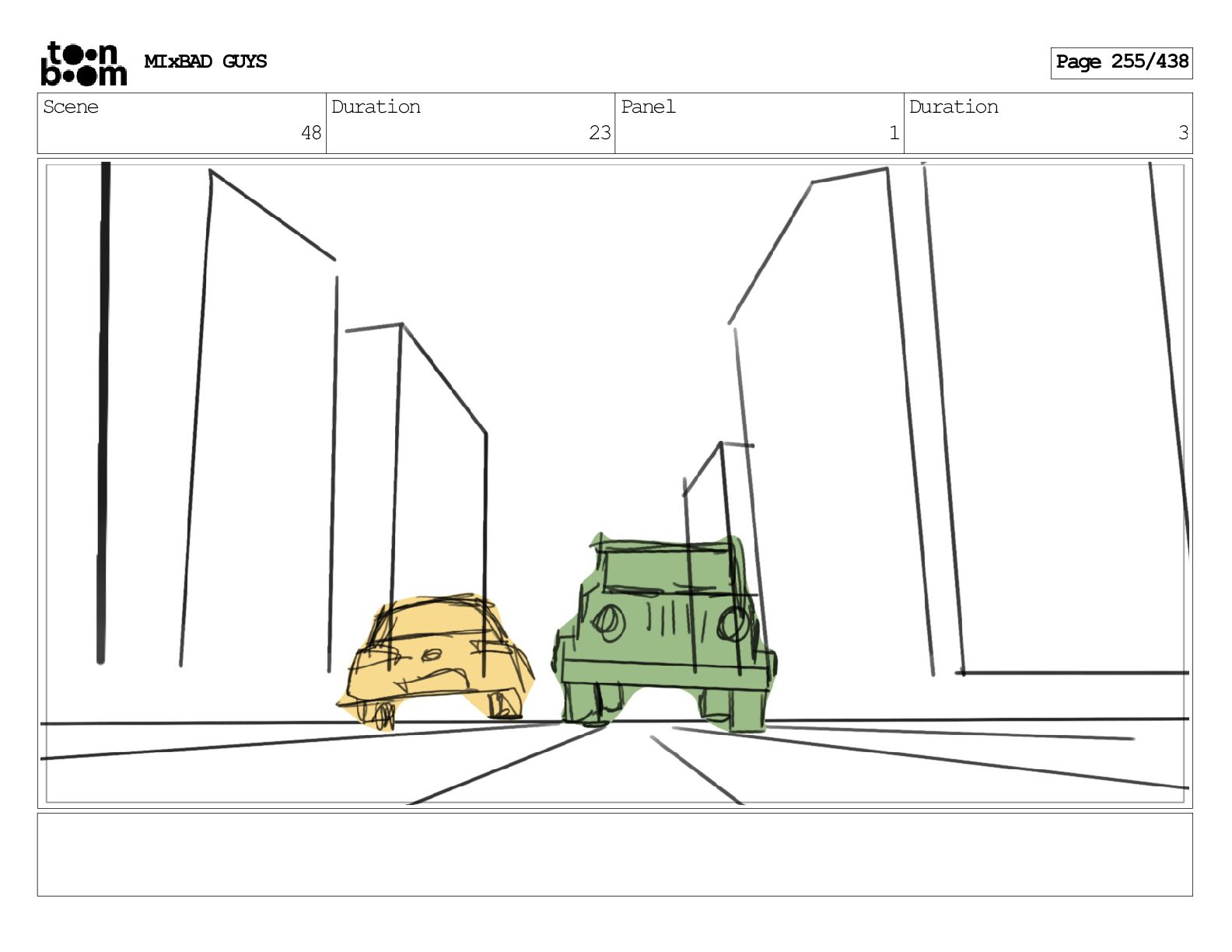Select the scene number 48
Image resolution: width=1232 pixels, height=952 pixels.
coord(311,133)
